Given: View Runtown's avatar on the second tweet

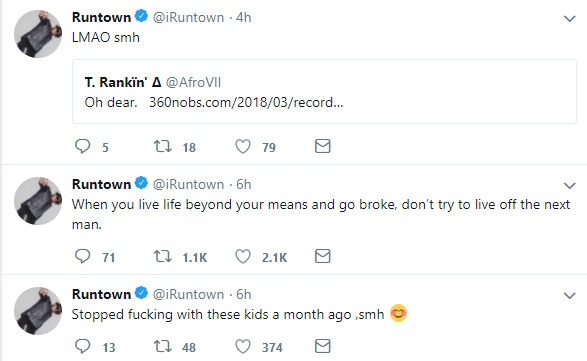Looking at the screenshot, I should point(38,201).
